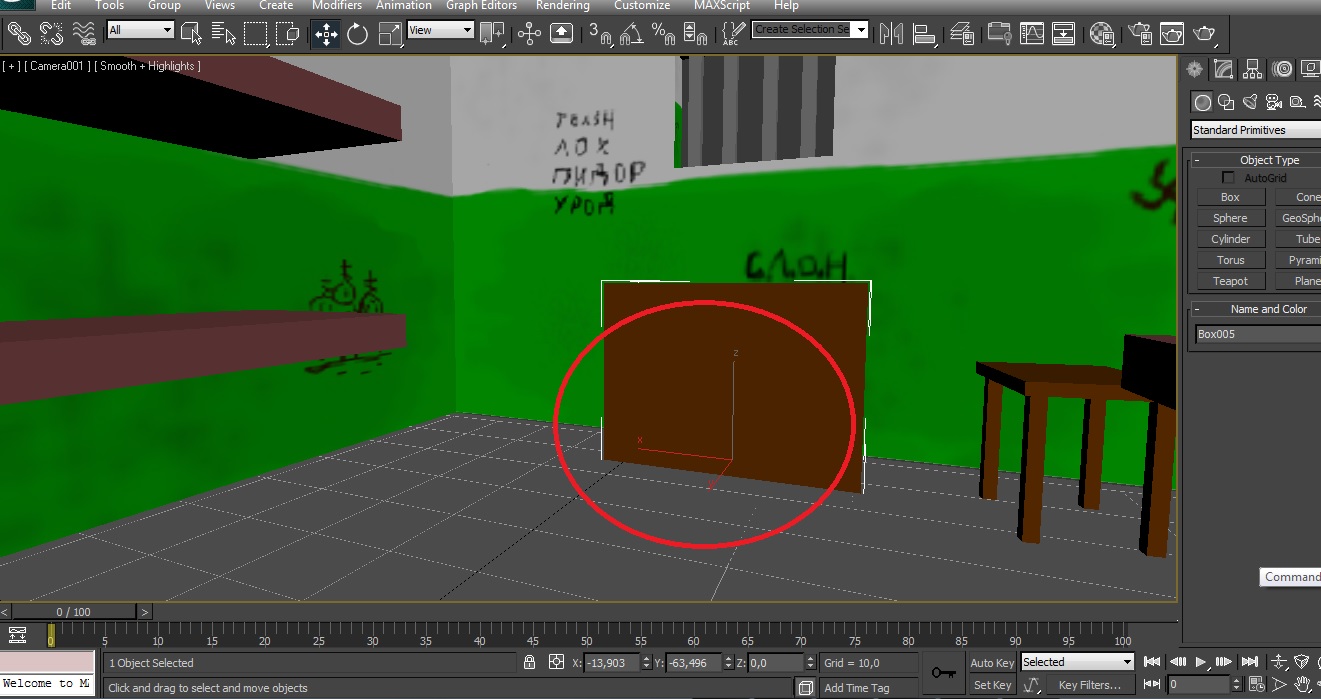Open the reference coordinate system View dropdown
This screenshot has width=1321, height=699.
(440, 30)
